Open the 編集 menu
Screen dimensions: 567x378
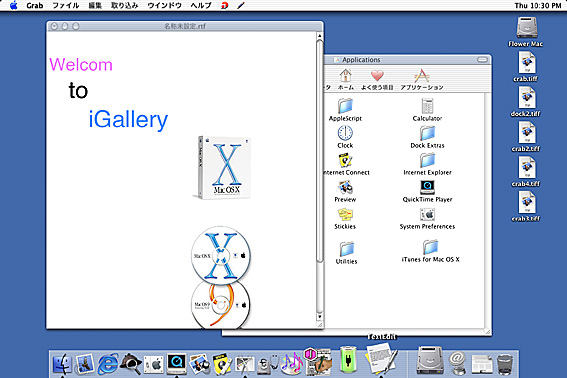95,5
